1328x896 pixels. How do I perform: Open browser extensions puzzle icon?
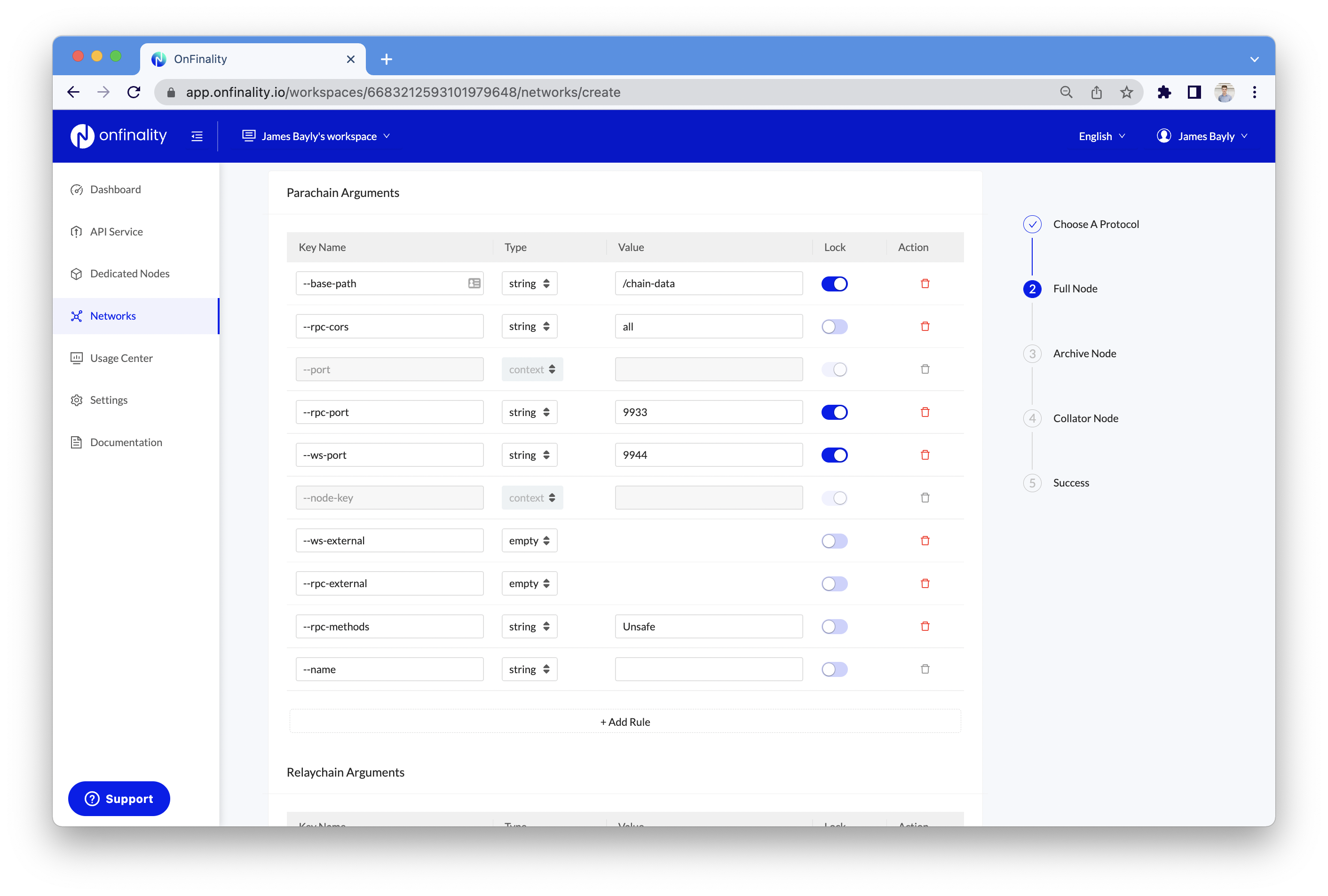click(1163, 92)
